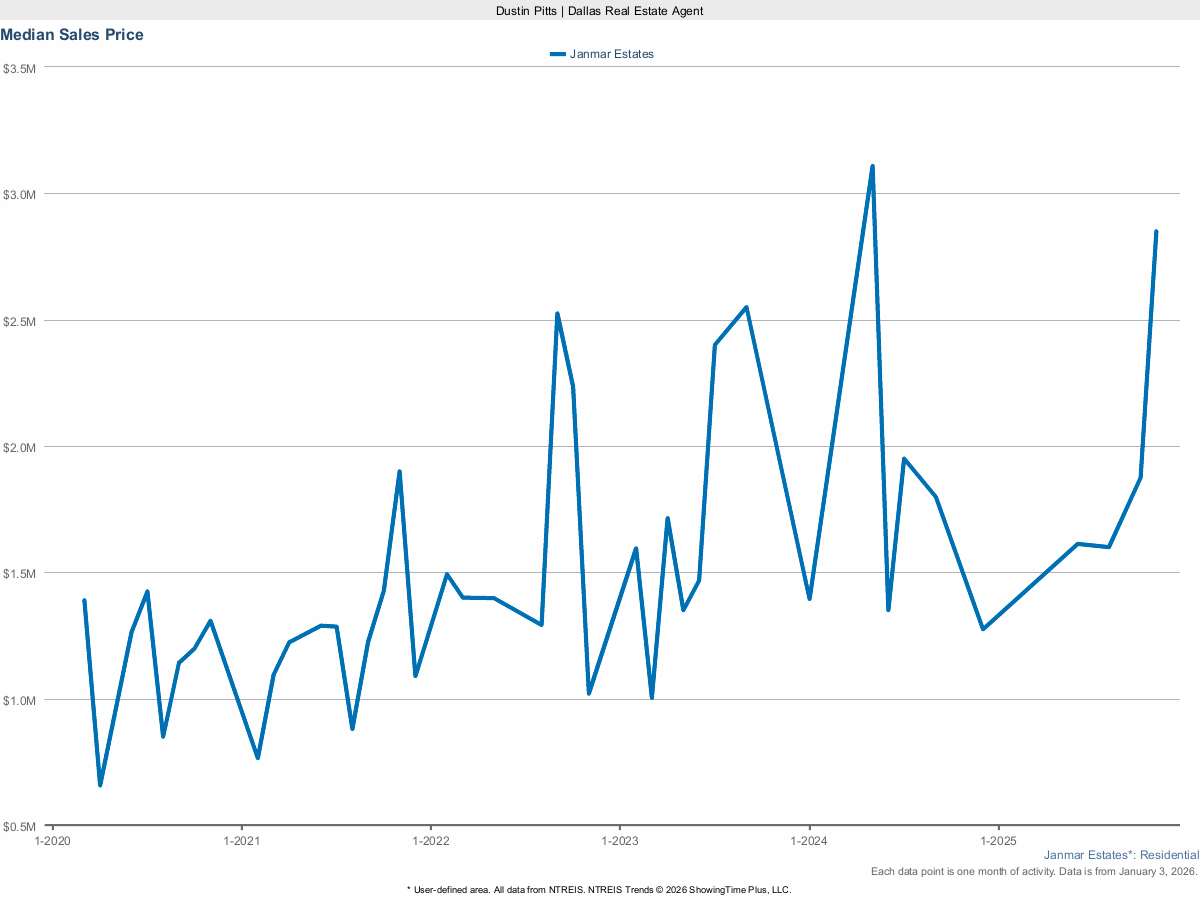1200x900 pixels.
Task: Click the final rising data point near 2.85M
Action: click(x=1156, y=232)
